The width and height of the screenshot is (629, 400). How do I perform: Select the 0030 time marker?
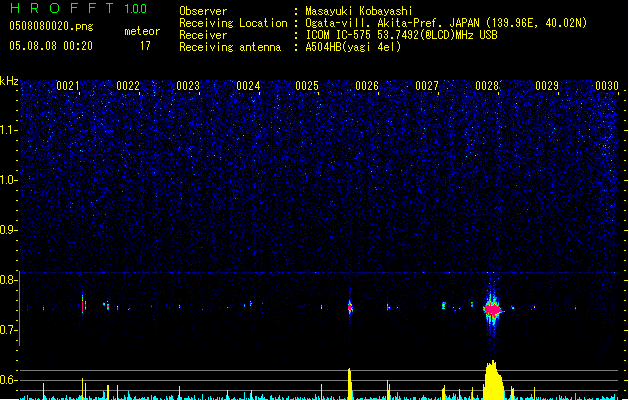(x=606, y=87)
